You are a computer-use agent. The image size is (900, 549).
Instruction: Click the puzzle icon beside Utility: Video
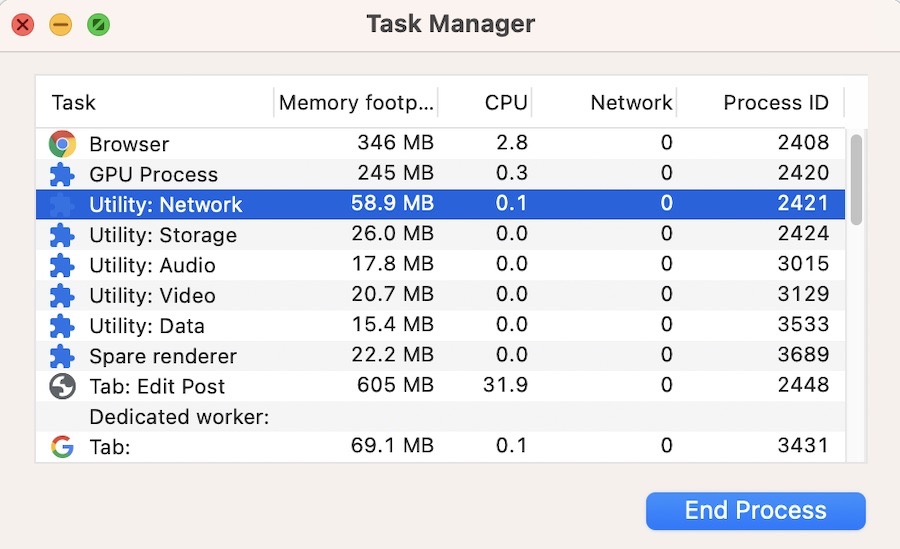(x=62, y=296)
